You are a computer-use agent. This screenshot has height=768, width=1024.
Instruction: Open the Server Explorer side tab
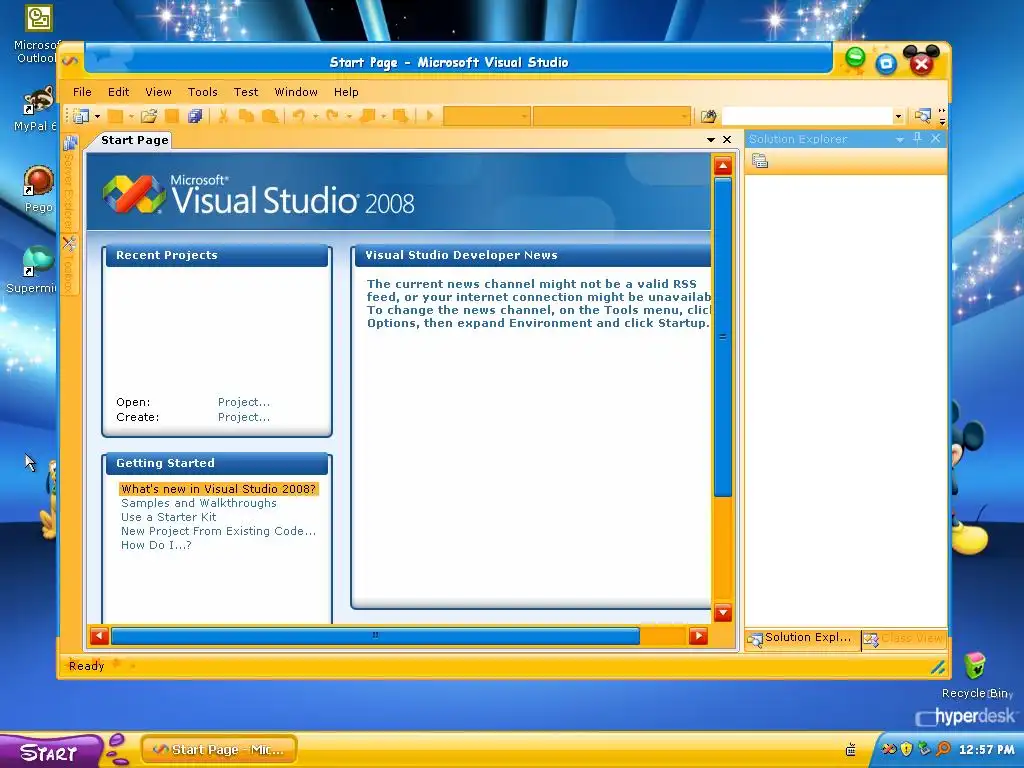69,184
